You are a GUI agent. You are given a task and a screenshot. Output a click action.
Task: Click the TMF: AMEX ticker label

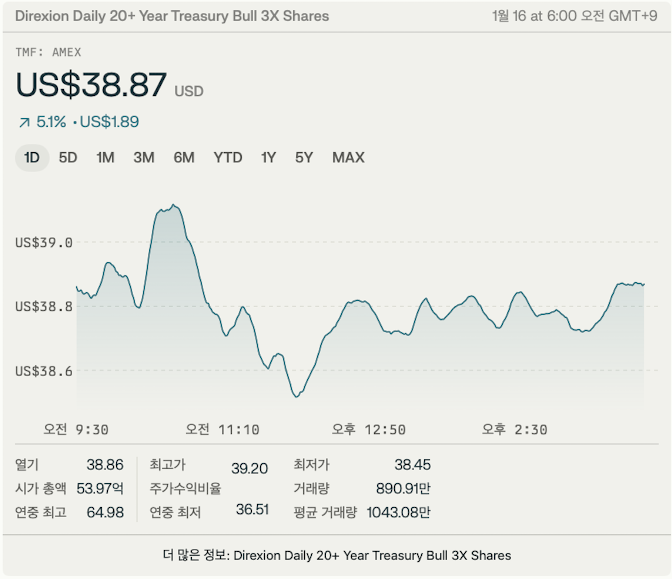[x=48, y=52]
